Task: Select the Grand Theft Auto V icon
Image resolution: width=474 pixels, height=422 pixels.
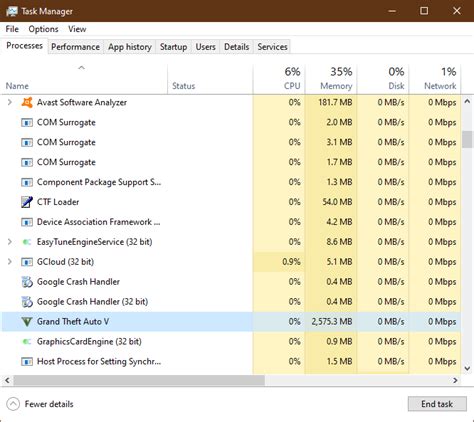Action: (27, 322)
